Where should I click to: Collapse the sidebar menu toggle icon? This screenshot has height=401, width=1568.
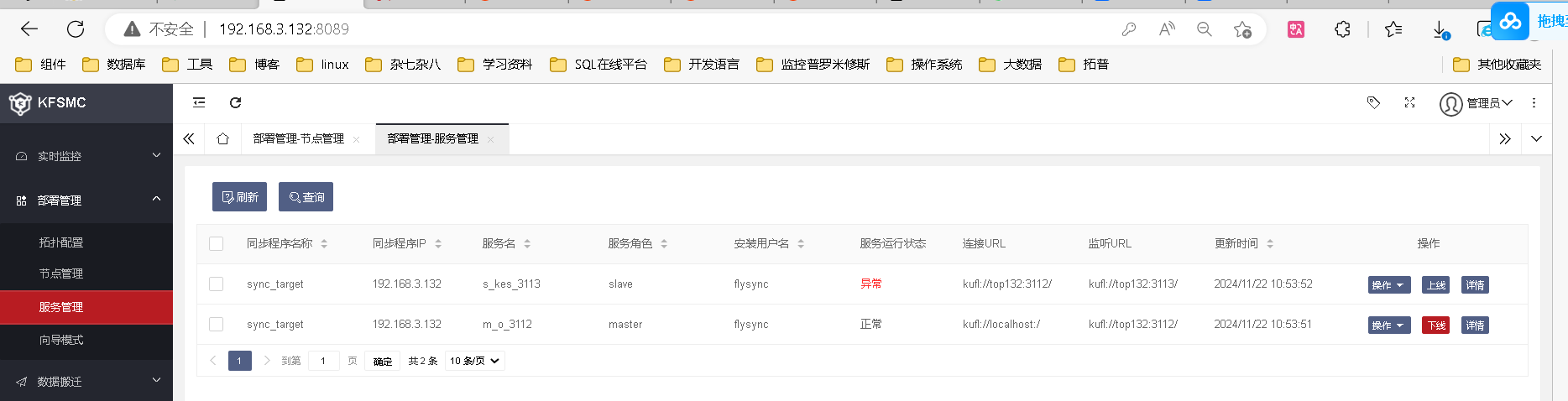point(199,102)
